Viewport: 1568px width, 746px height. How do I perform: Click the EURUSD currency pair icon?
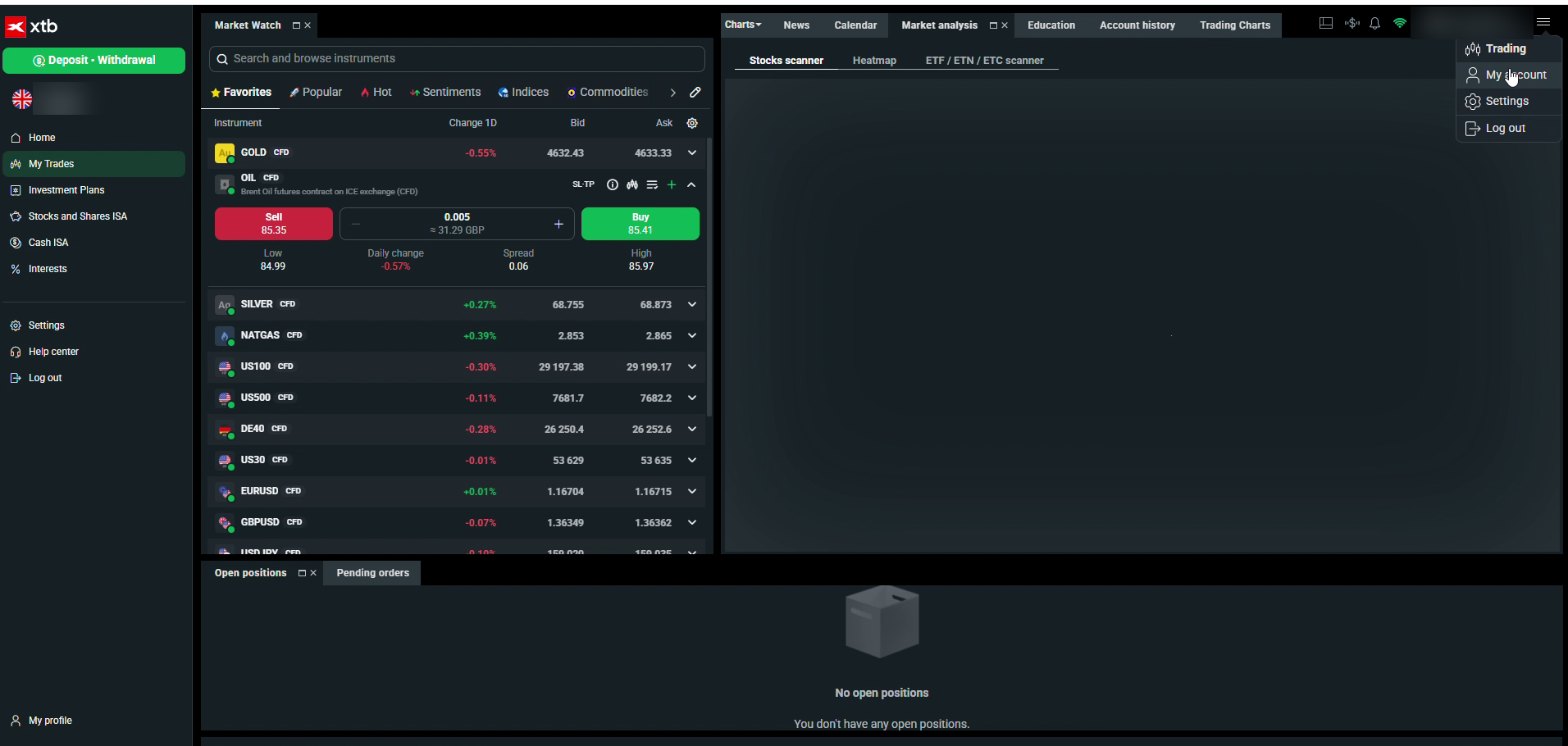(x=224, y=492)
